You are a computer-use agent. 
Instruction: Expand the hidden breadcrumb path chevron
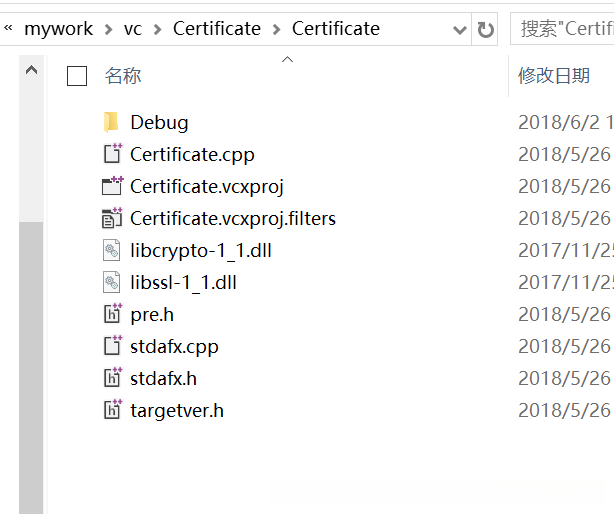click(8, 29)
